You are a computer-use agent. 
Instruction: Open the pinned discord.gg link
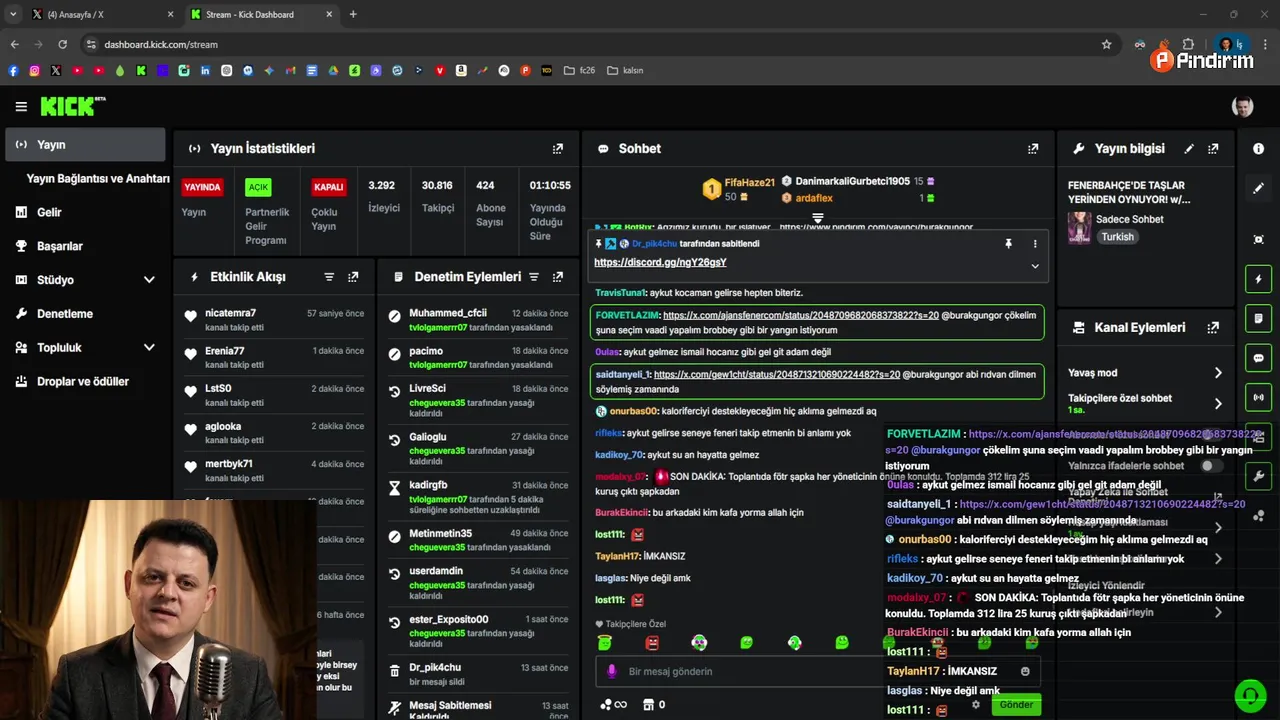(x=660, y=262)
